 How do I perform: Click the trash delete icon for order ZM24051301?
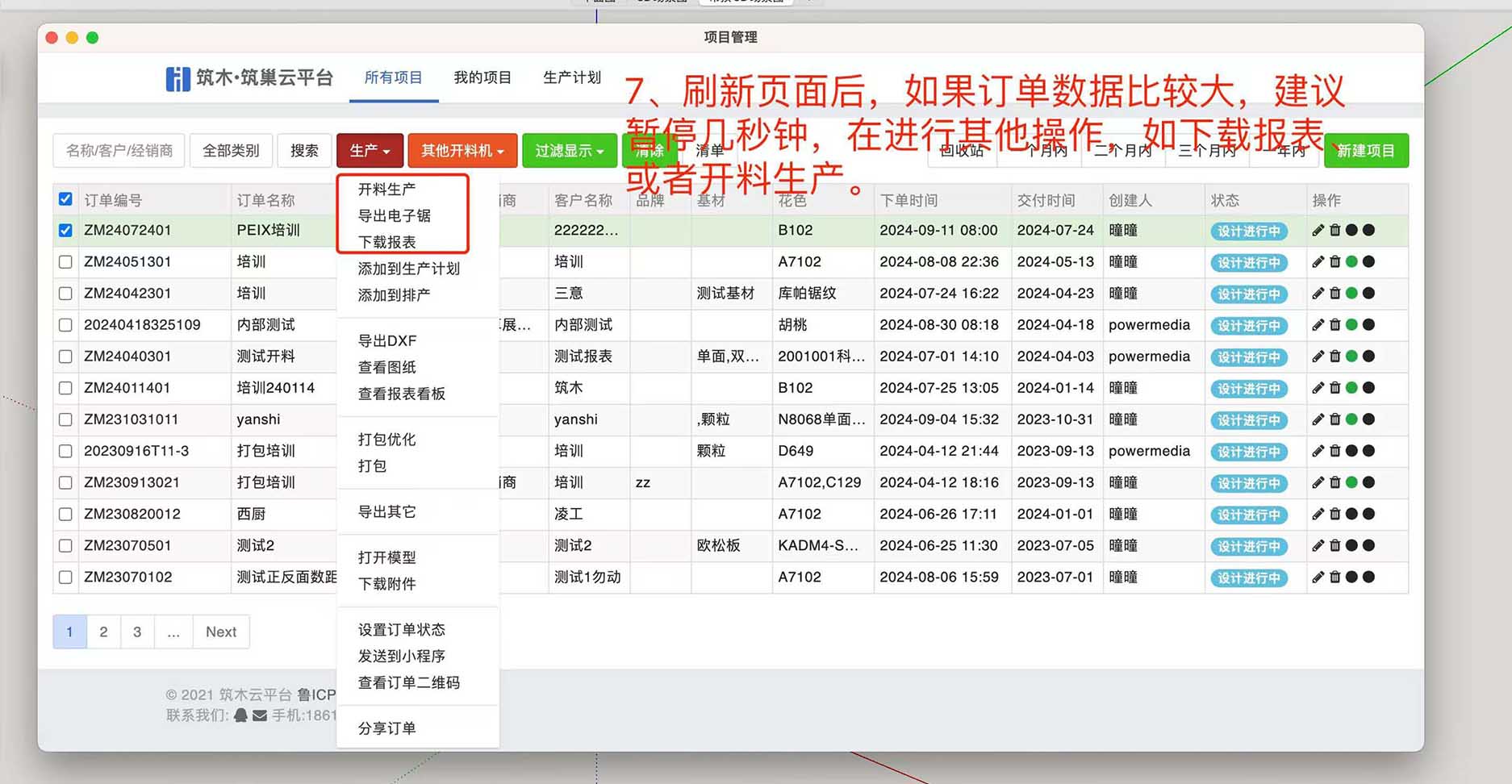point(1335,261)
